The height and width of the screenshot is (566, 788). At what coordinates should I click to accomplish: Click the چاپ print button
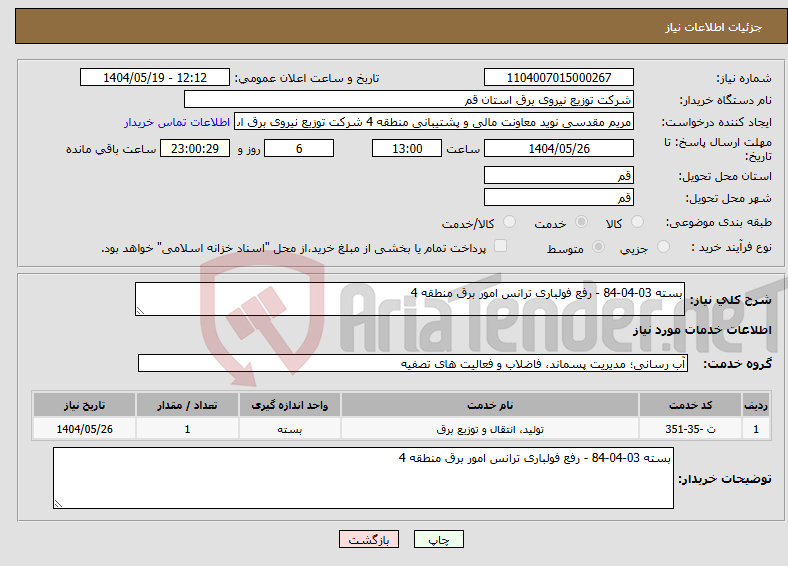pos(439,539)
